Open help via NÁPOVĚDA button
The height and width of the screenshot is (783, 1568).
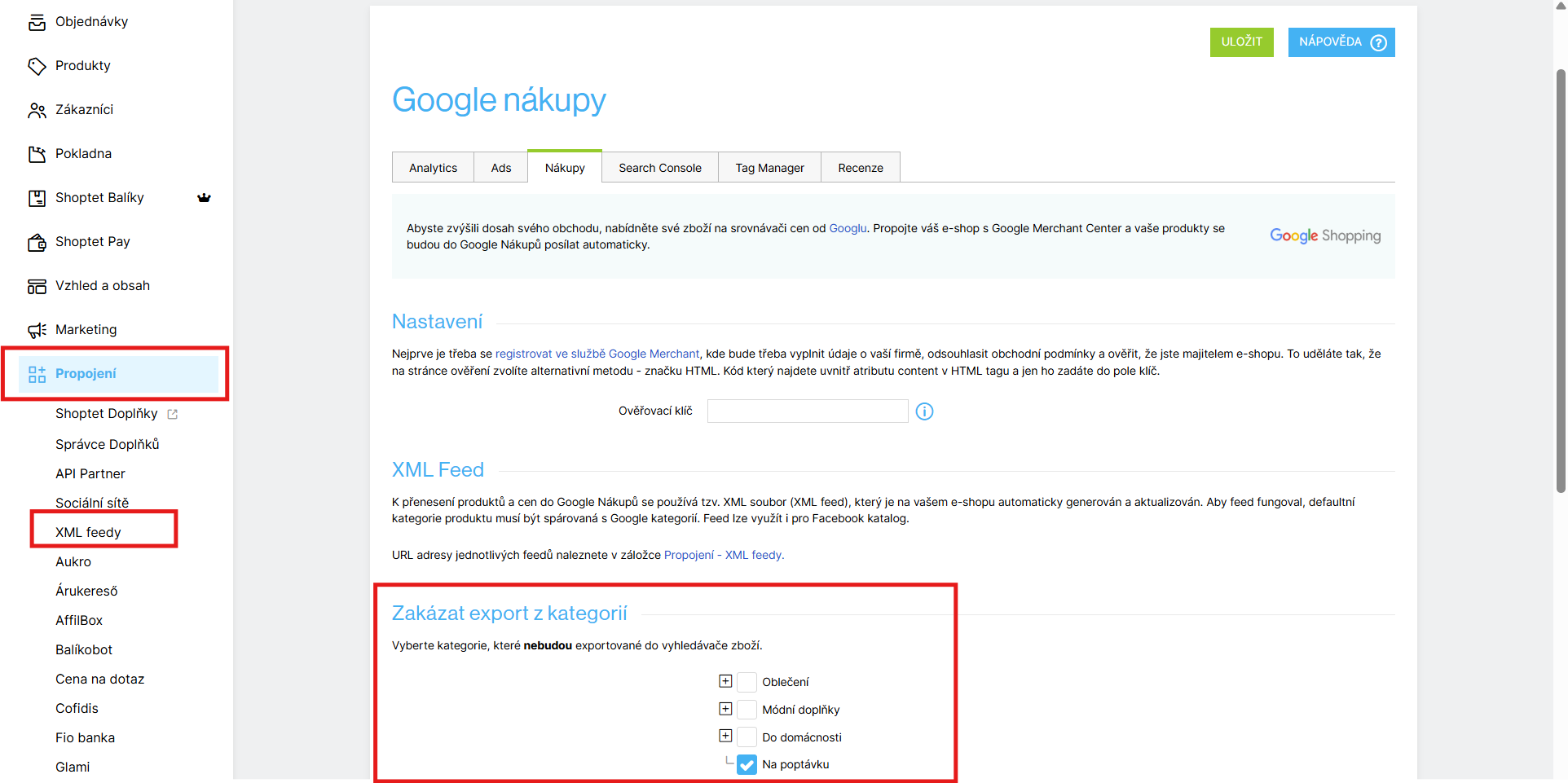tap(1341, 42)
